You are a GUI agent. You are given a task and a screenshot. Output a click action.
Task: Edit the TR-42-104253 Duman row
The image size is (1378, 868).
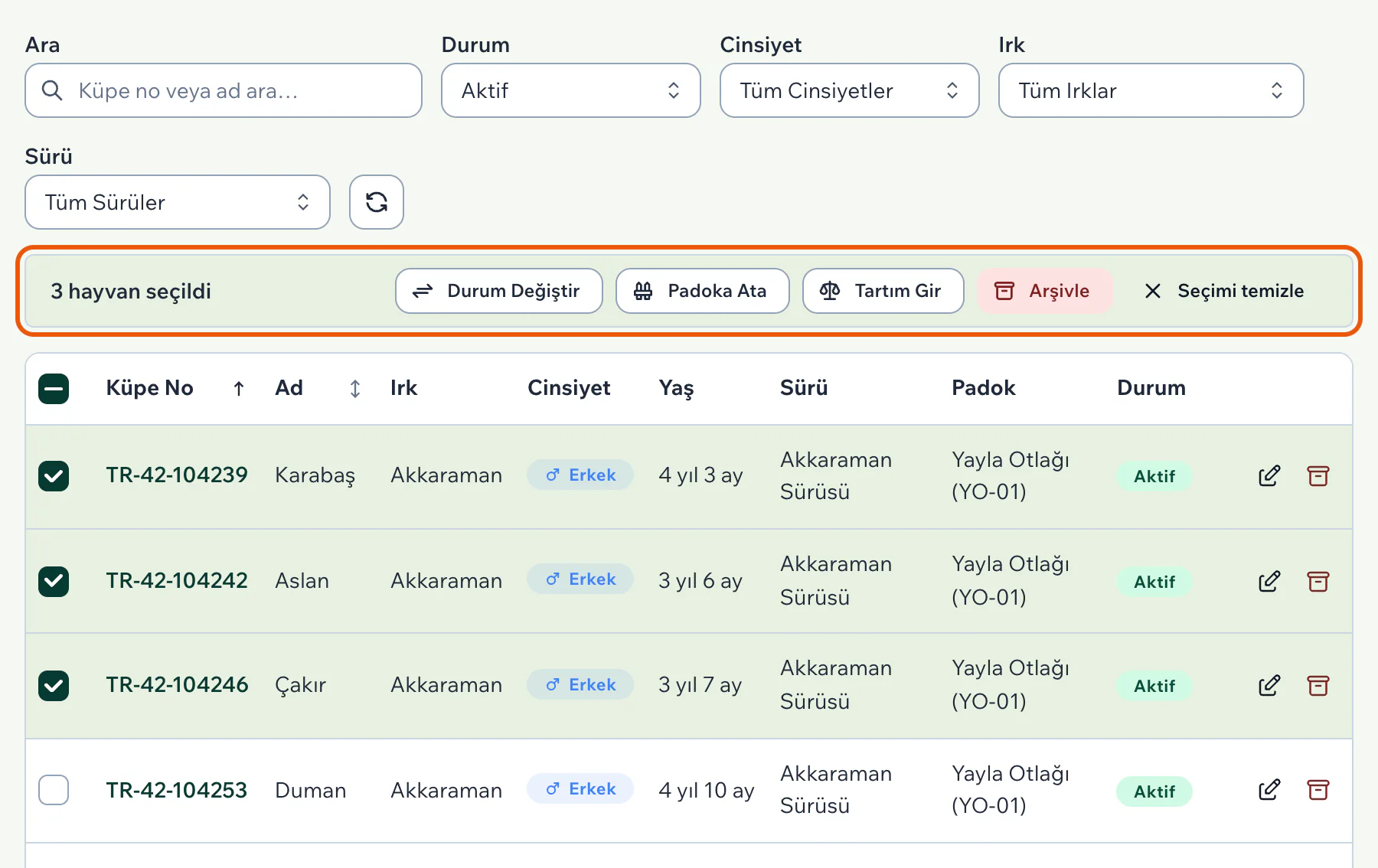coord(1269,790)
